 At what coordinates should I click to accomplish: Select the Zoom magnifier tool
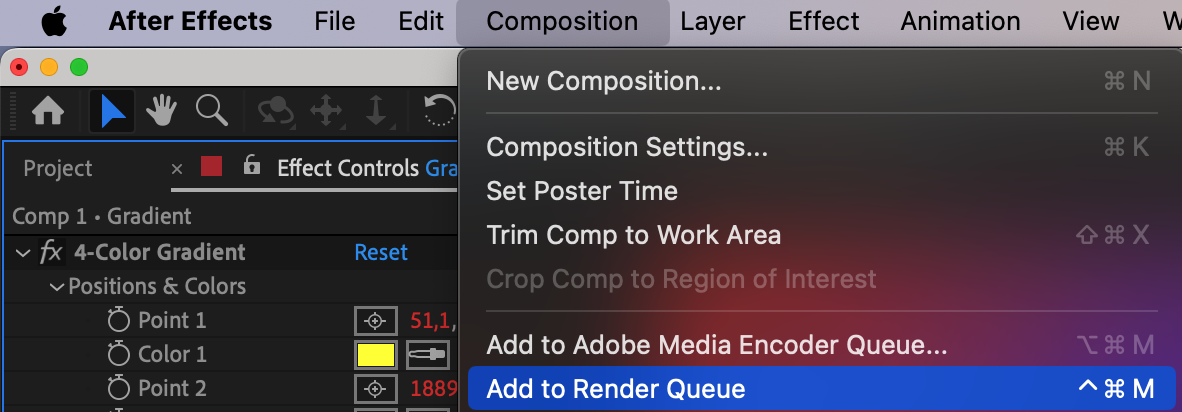coord(211,111)
